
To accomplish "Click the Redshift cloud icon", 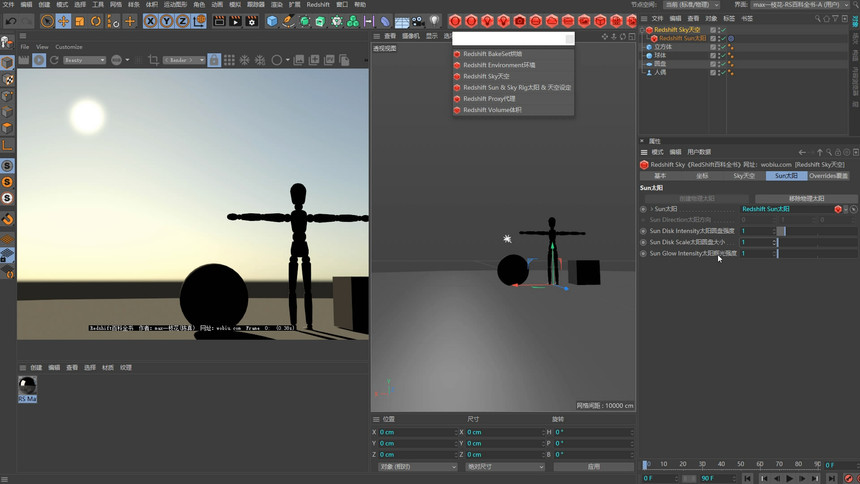I will click(x=552, y=21).
